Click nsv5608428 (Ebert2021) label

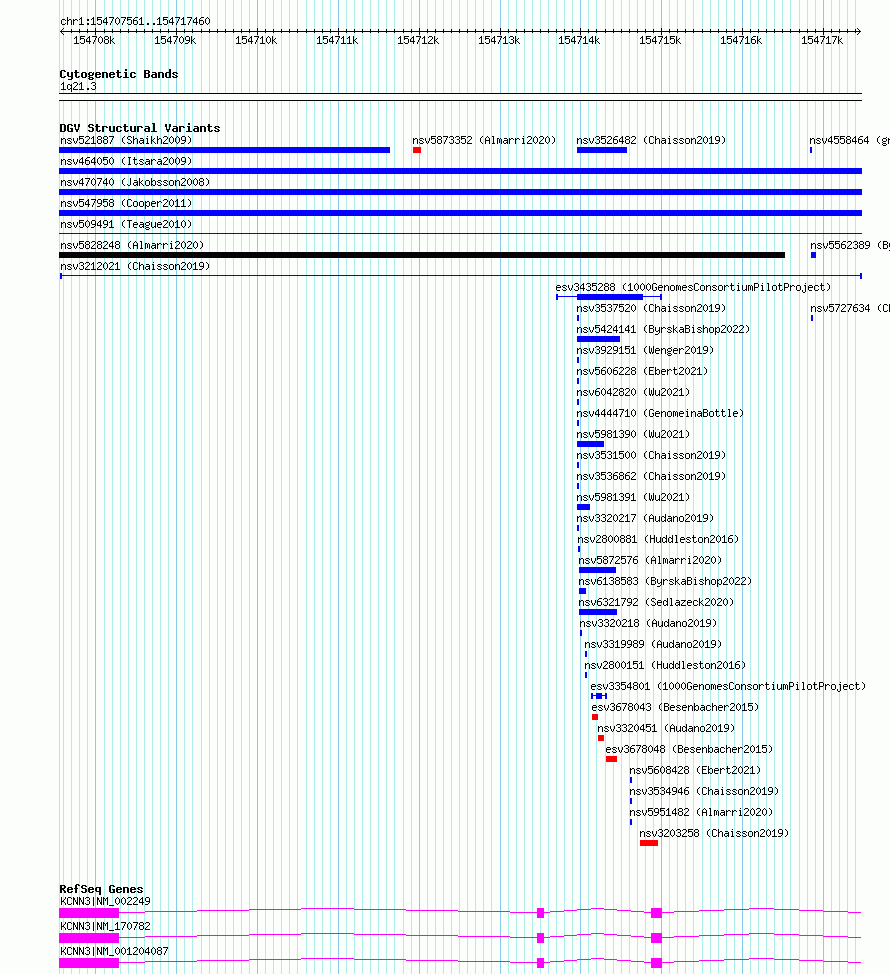(695, 770)
